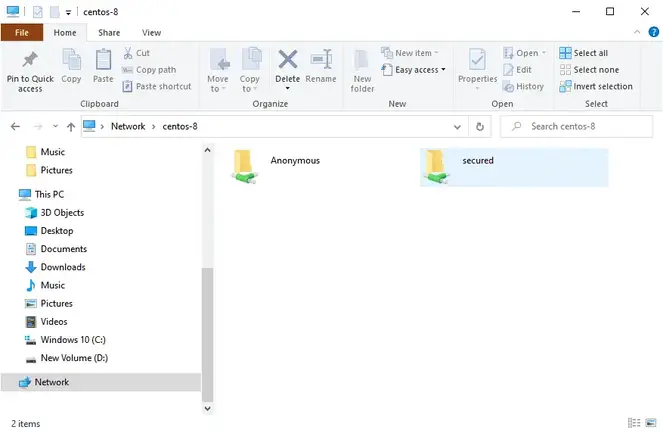Viewport: 663px width, 433px height.
Task: Click the New folder icon
Action: tap(362, 59)
